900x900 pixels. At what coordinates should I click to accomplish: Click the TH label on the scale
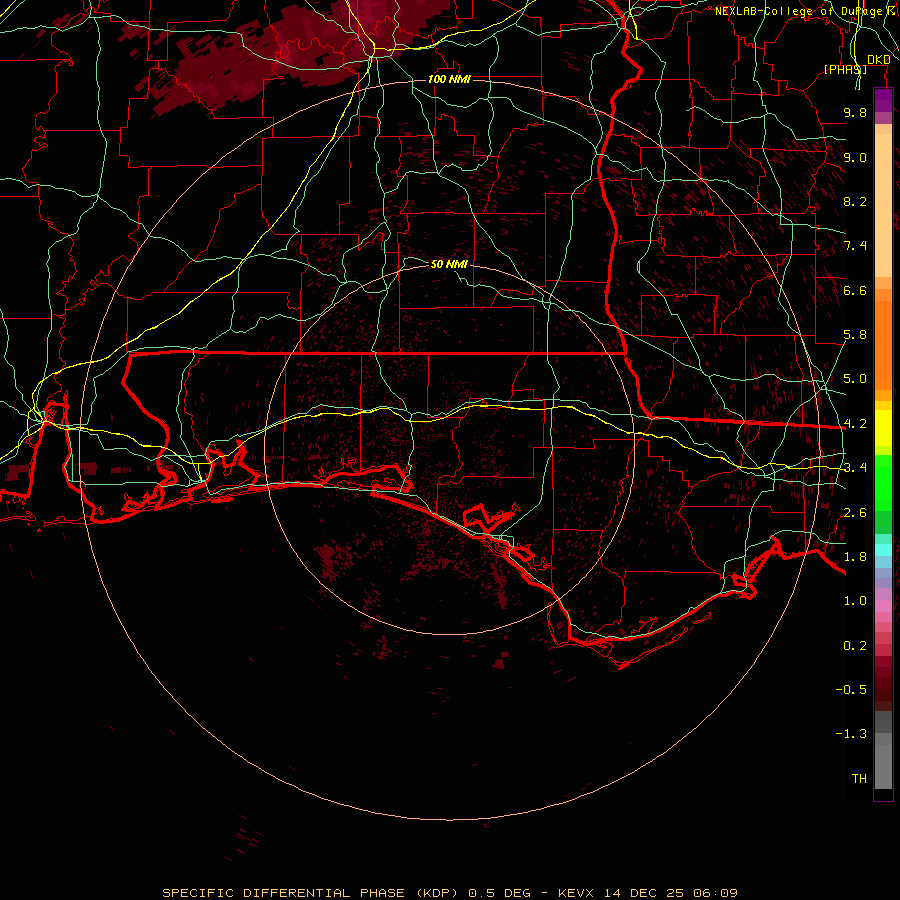[x=859, y=779]
